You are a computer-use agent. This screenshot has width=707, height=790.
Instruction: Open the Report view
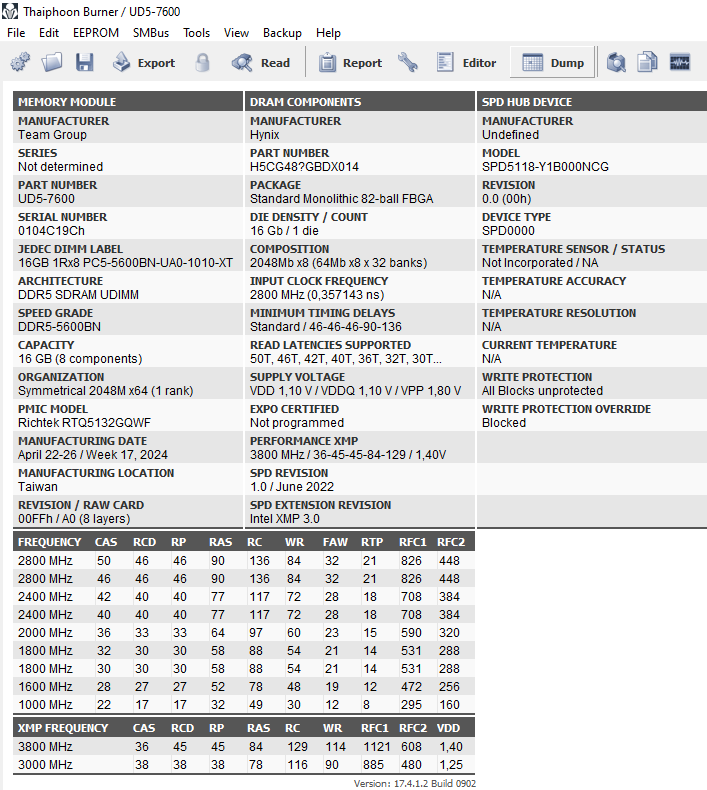[350, 62]
